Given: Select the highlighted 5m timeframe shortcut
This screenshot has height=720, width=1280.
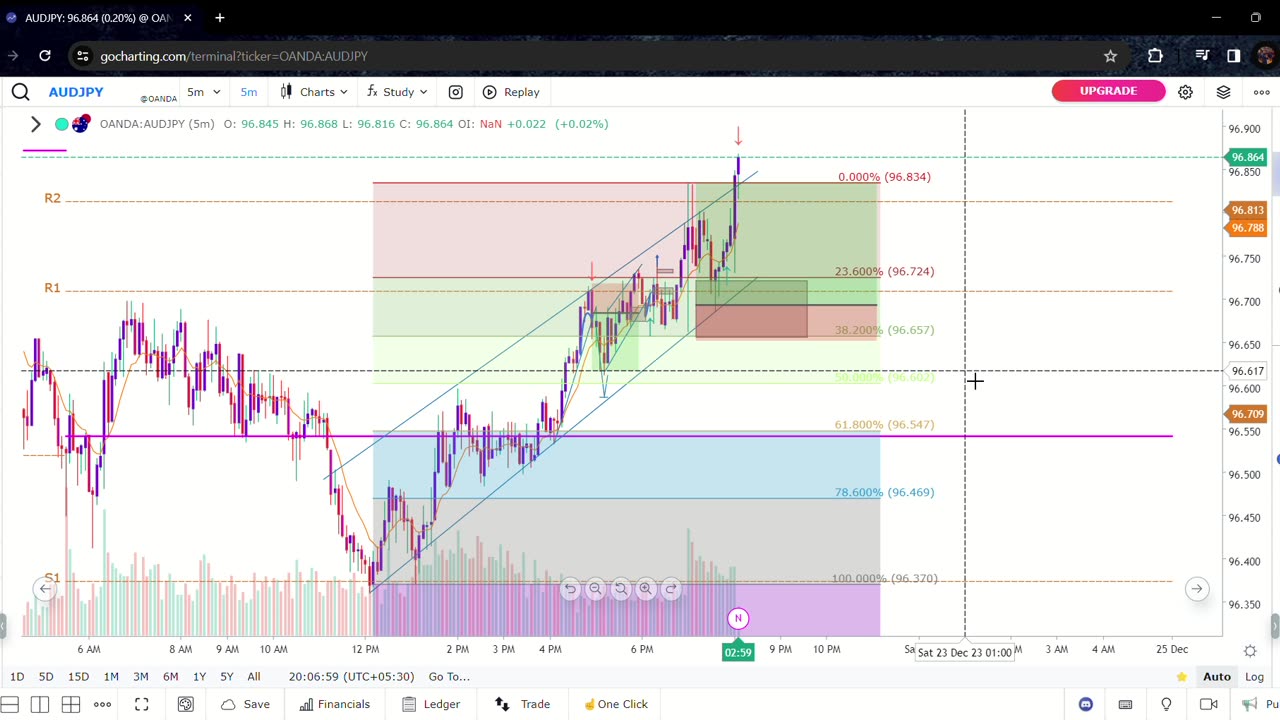Looking at the screenshot, I should [249, 92].
